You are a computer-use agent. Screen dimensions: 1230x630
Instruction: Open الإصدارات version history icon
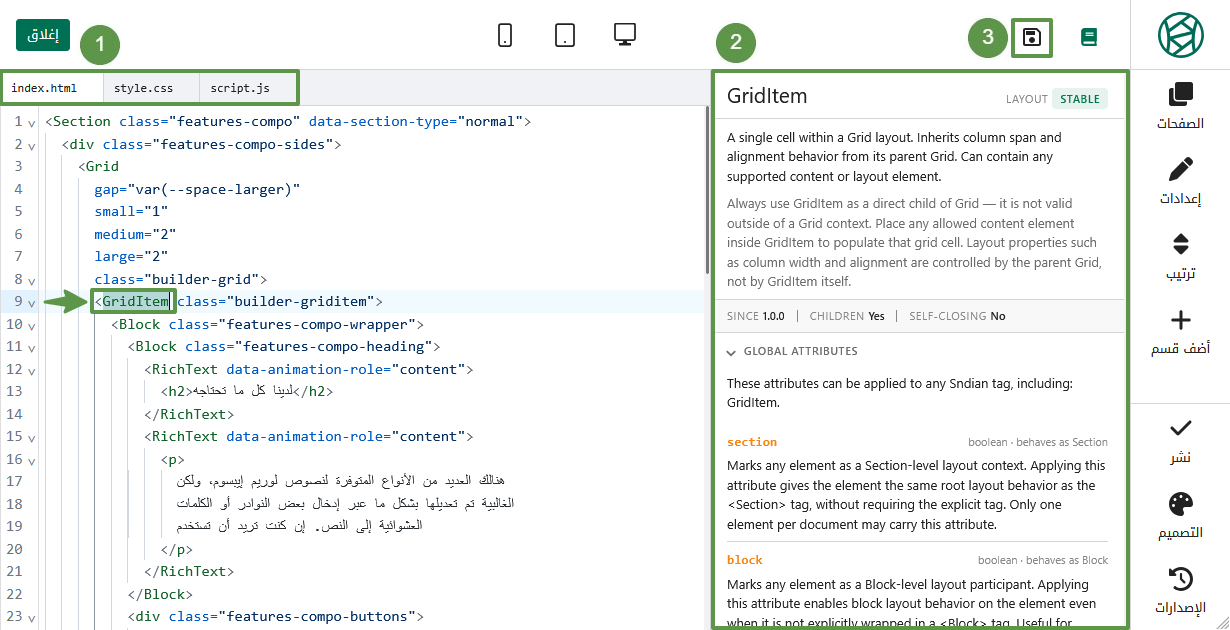[1181, 578]
